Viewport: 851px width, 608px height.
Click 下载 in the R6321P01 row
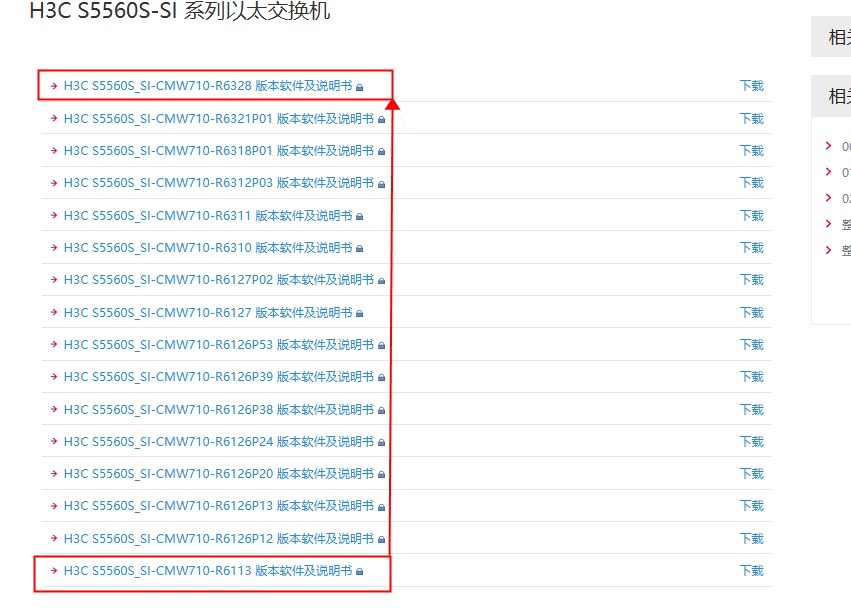point(752,118)
